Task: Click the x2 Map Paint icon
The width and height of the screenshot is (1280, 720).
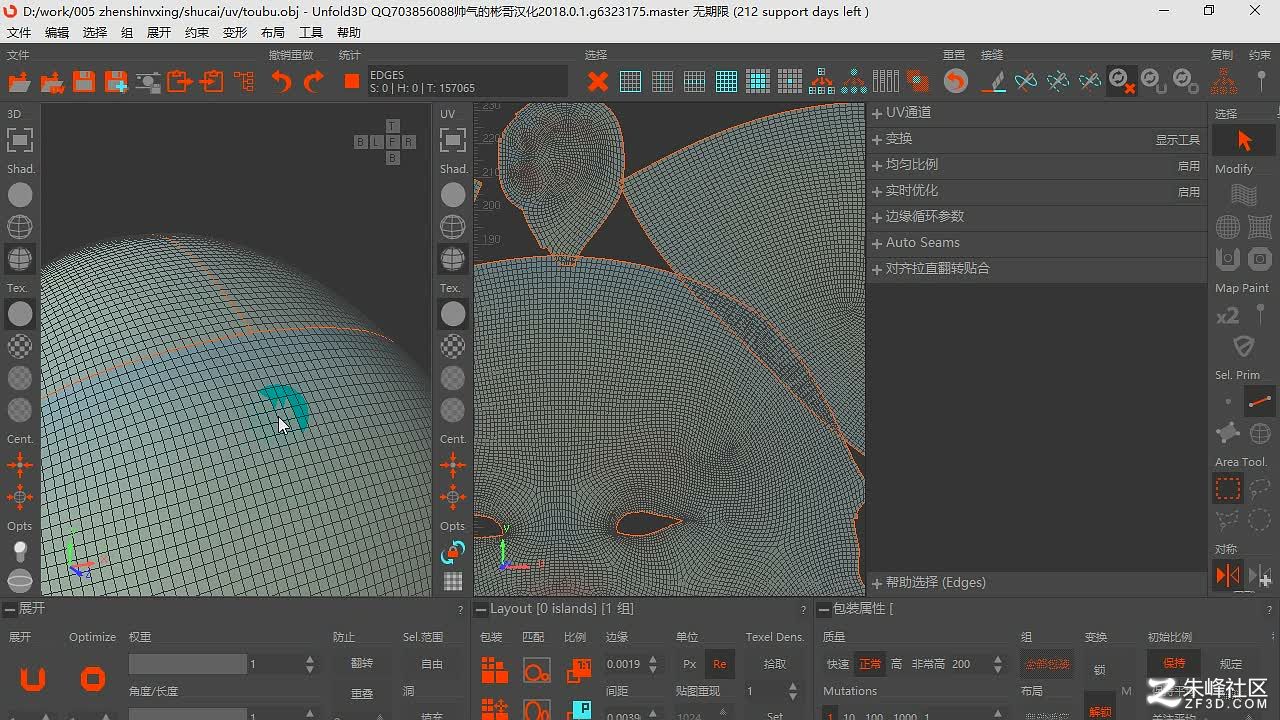Action: pos(1228,316)
